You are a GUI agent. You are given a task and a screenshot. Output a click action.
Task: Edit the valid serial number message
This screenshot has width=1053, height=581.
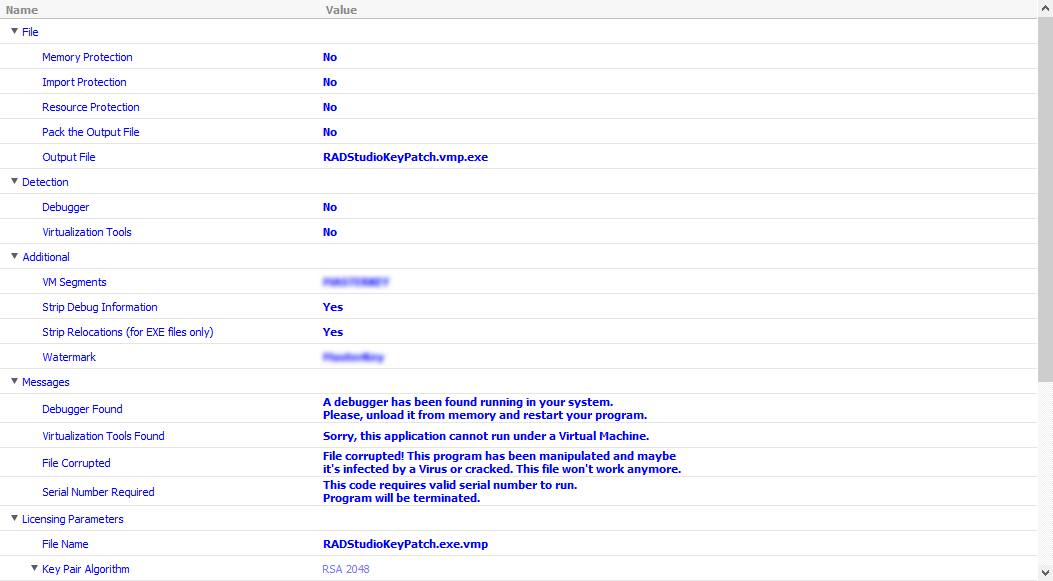(x=450, y=492)
